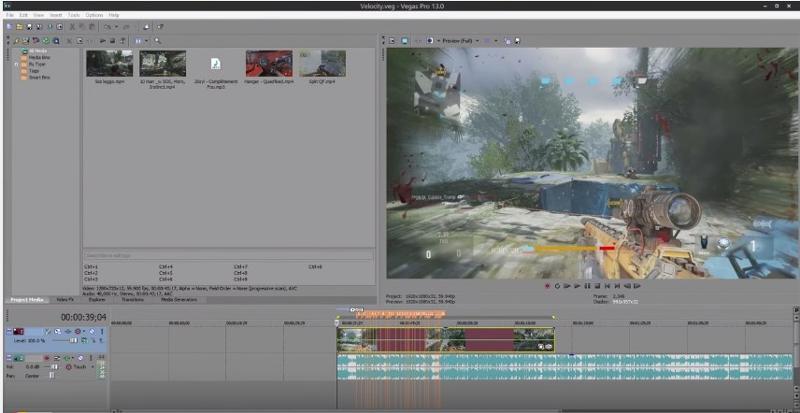This screenshot has width=800, height=413.
Task: Toggle the audio track Mute button
Action: click(x=80, y=358)
